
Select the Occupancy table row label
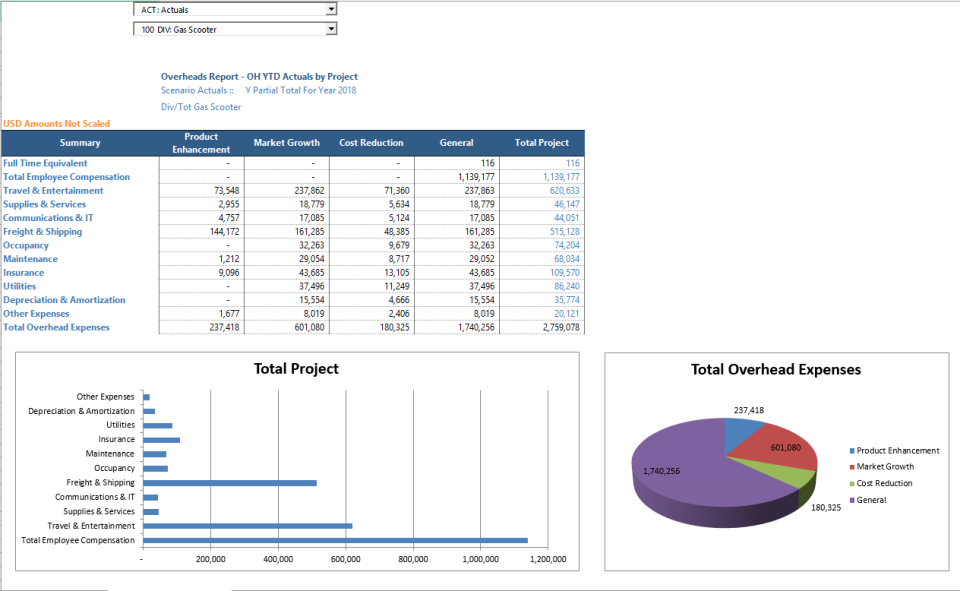click(x=26, y=246)
